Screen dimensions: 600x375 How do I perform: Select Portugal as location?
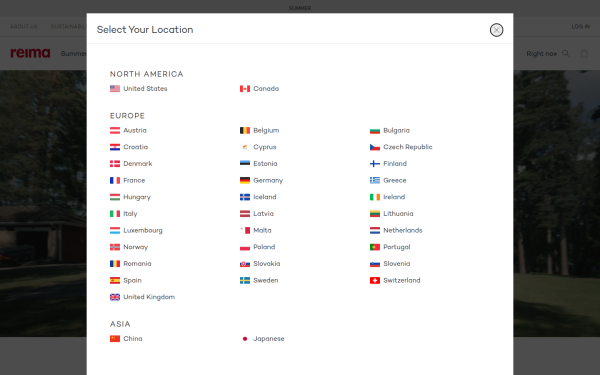pyautogui.click(x=390, y=247)
